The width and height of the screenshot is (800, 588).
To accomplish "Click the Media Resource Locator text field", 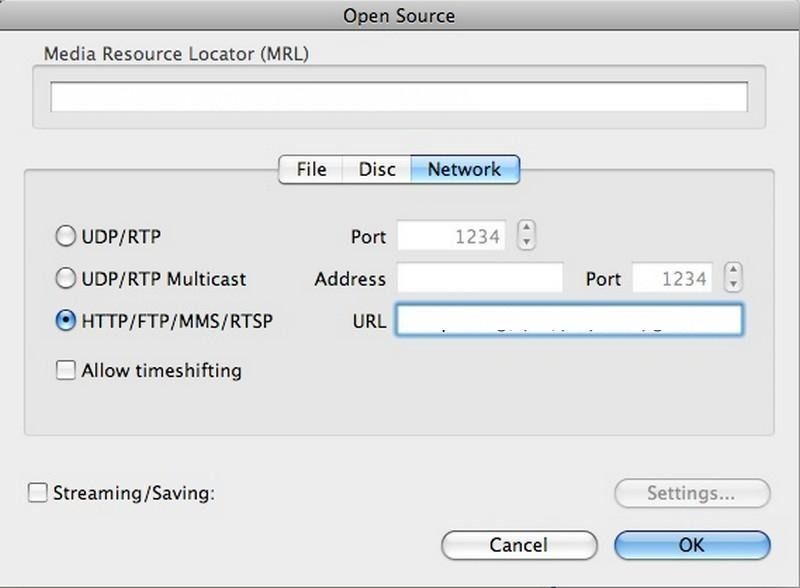I will tap(399, 97).
